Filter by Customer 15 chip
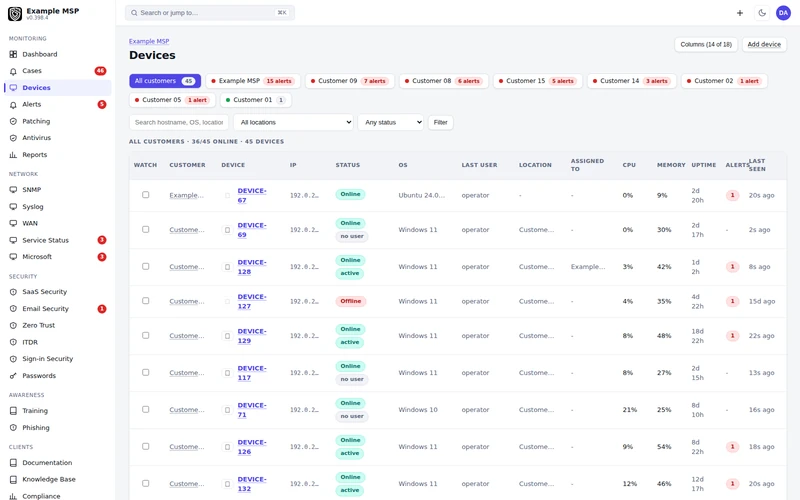The width and height of the screenshot is (800, 500). (538, 81)
